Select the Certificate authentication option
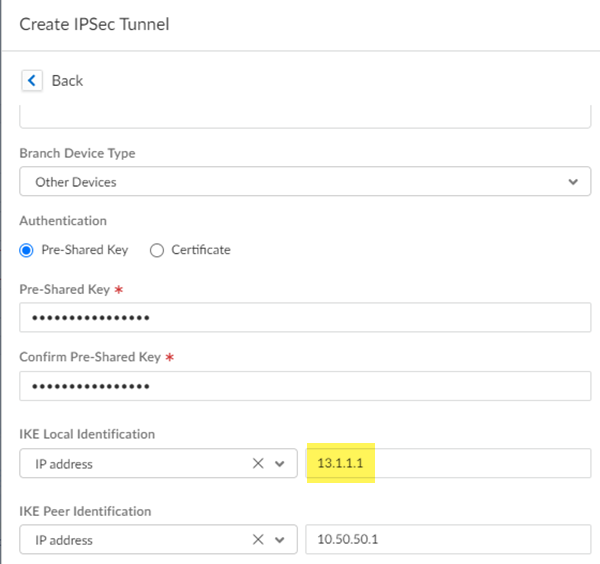This screenshot has width=600, height=564. (157, 250)
